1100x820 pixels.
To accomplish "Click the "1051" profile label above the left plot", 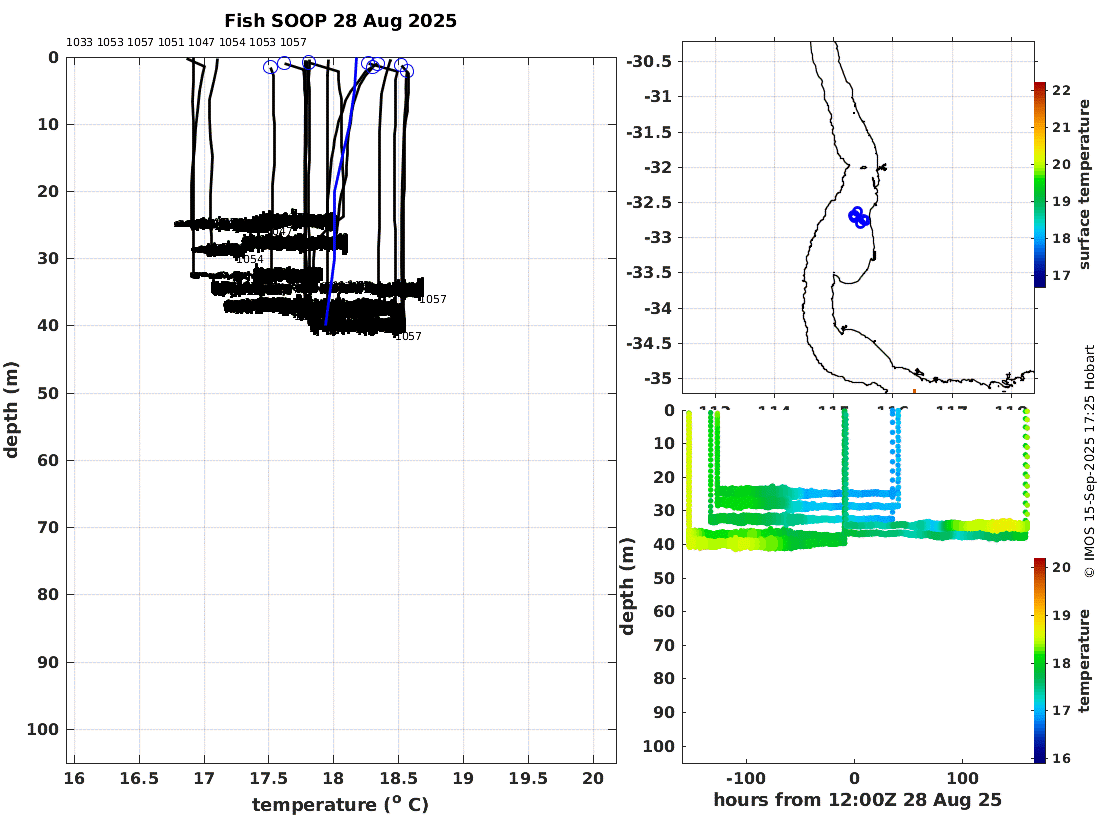I will (x=170, y=42).
